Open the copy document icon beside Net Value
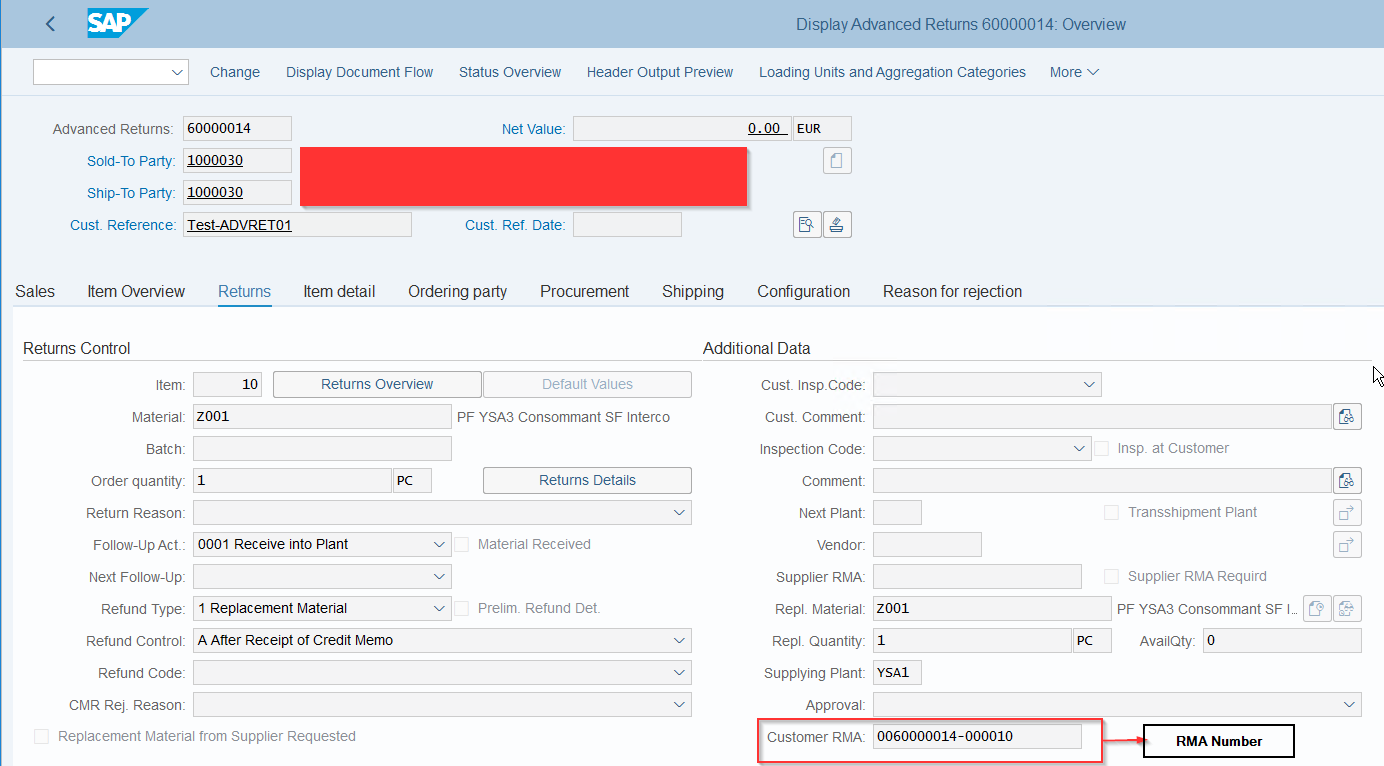 (x=837, y=160)
